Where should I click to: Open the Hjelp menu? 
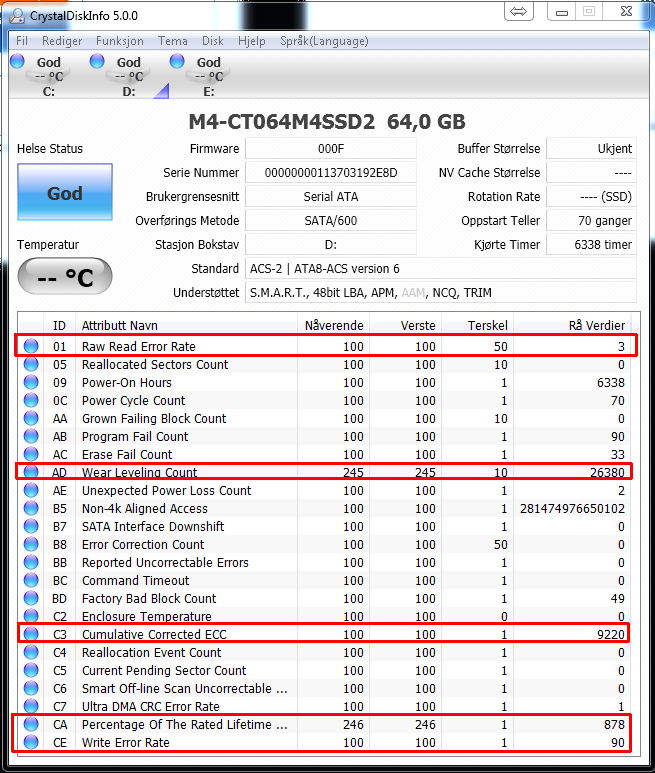[x=251, y=41]
